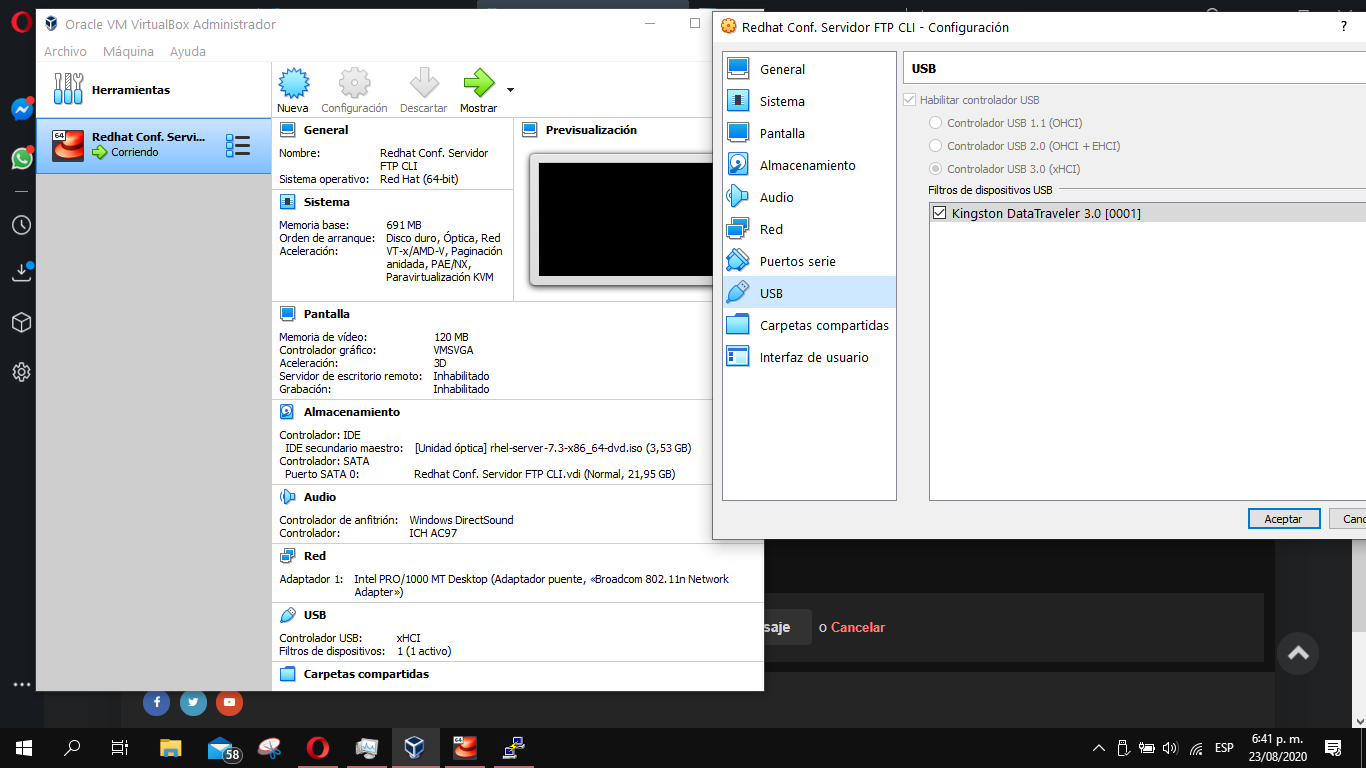Click the VirtualBox cube icon on taskbar

tap(415, 747)
